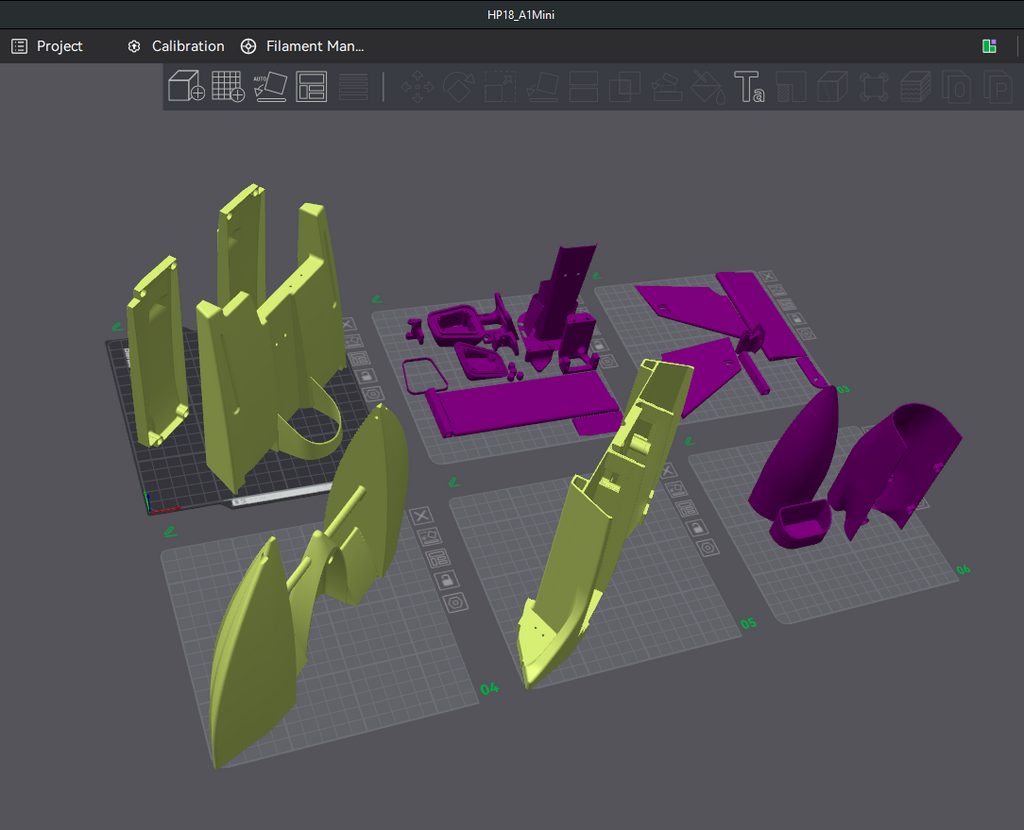Choose the Move tool with four arrows
This screenshot has width=1024, height=830.
pyautogui.click(x=417, y=87)
